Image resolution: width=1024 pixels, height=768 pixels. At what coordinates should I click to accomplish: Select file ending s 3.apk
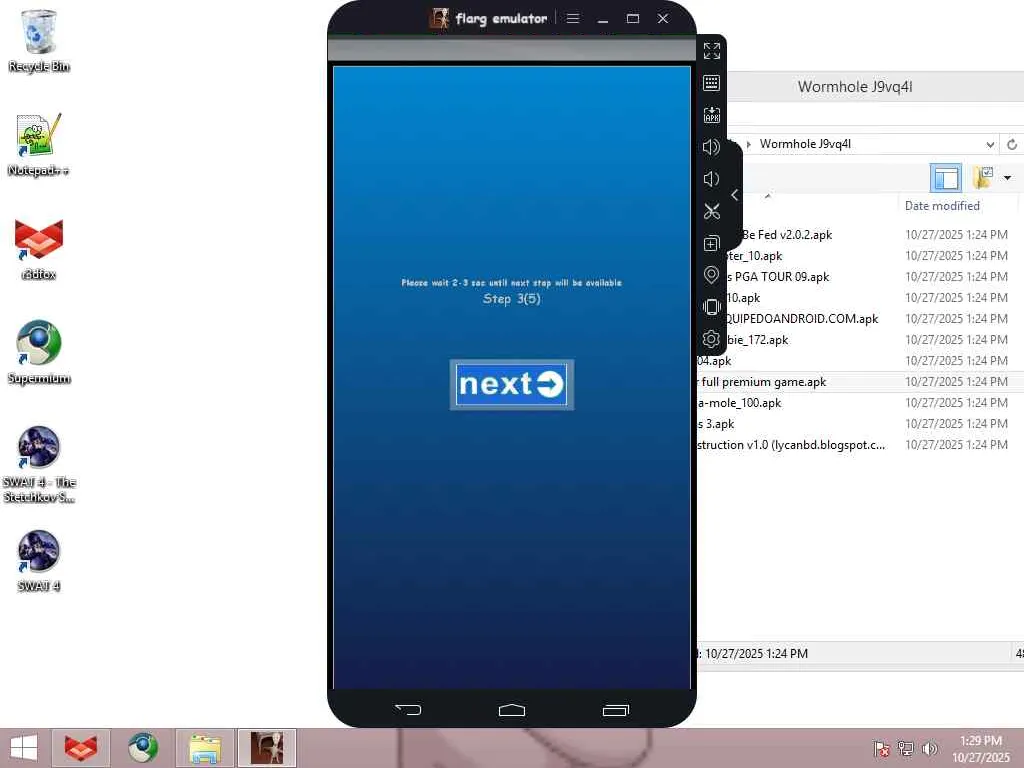(716, 424)
